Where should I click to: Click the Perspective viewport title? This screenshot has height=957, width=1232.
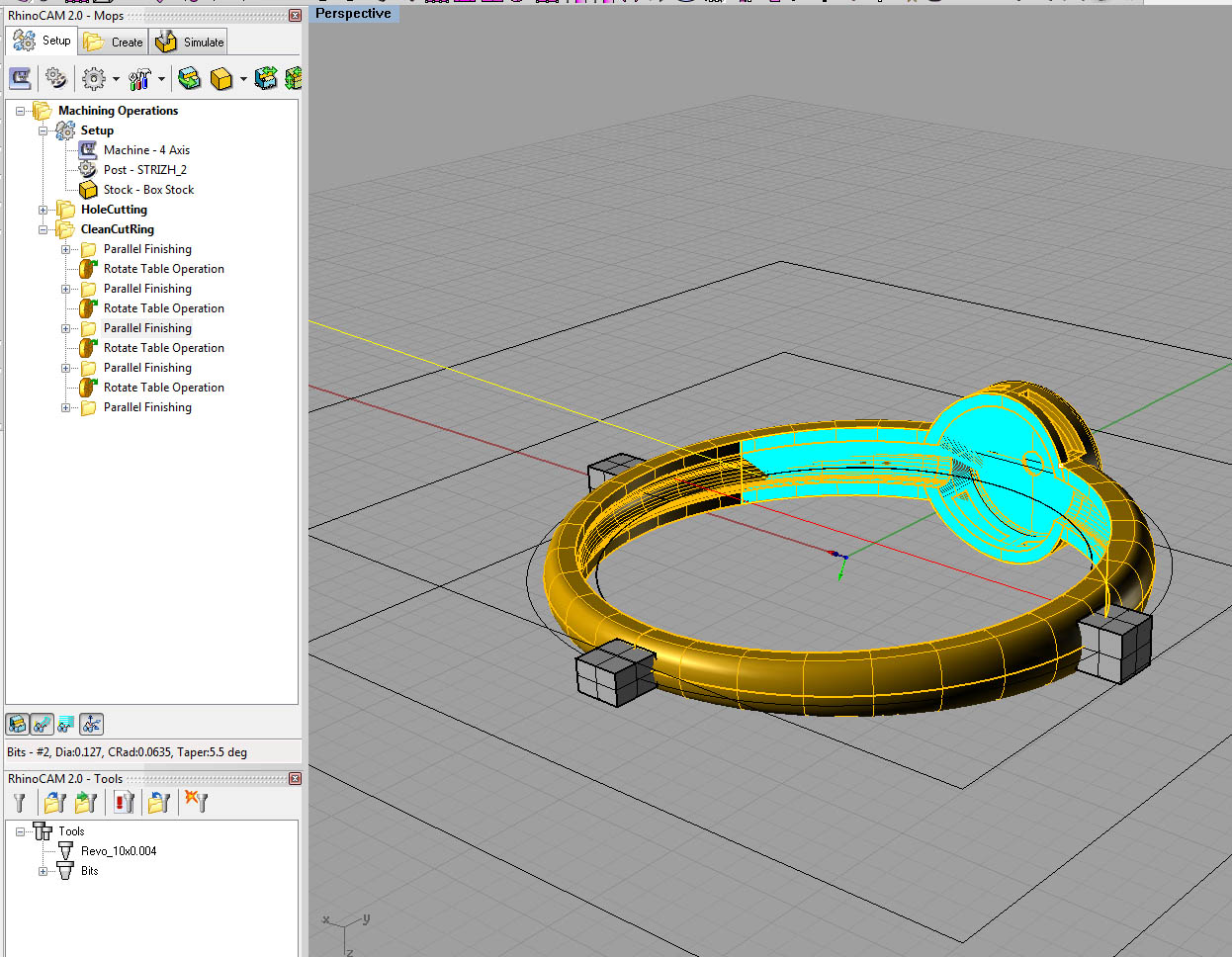click(353, 14)
